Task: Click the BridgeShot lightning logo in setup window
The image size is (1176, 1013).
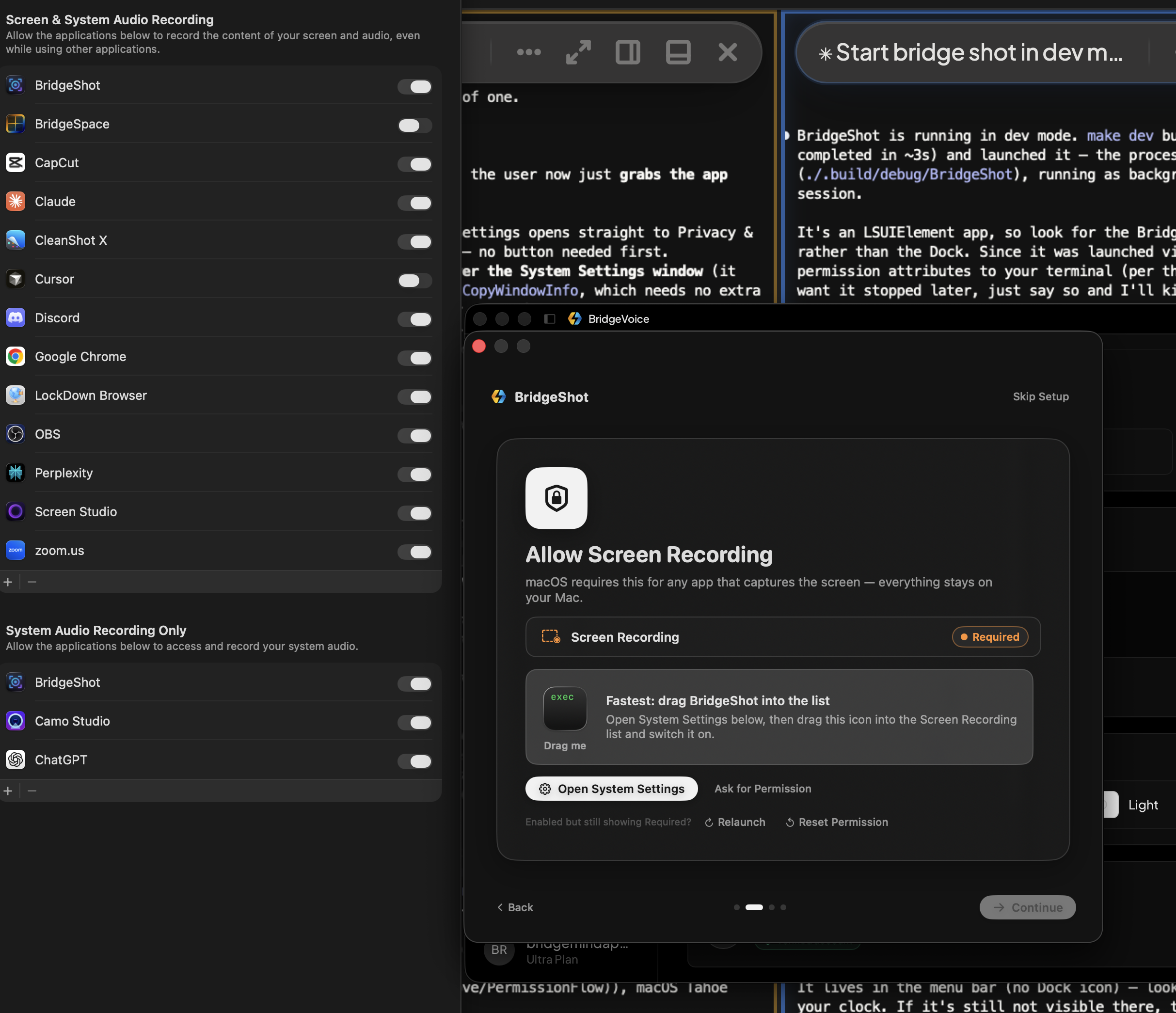Action: 498,396
